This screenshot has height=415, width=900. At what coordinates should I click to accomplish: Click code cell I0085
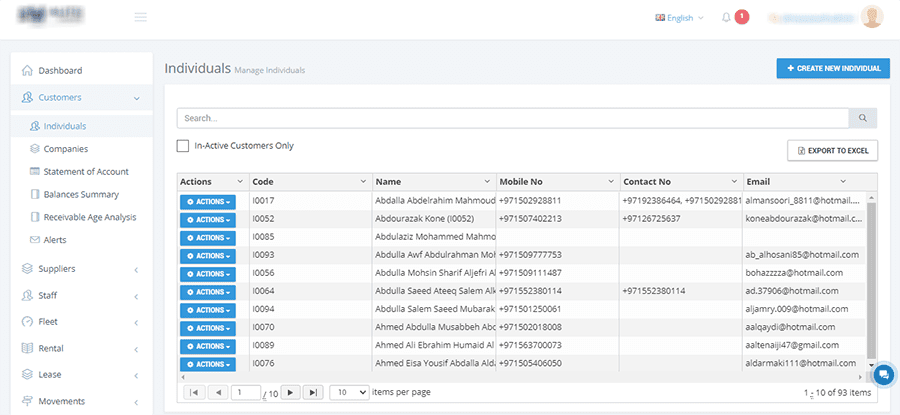pyautogui.click(x=263, y=236)
